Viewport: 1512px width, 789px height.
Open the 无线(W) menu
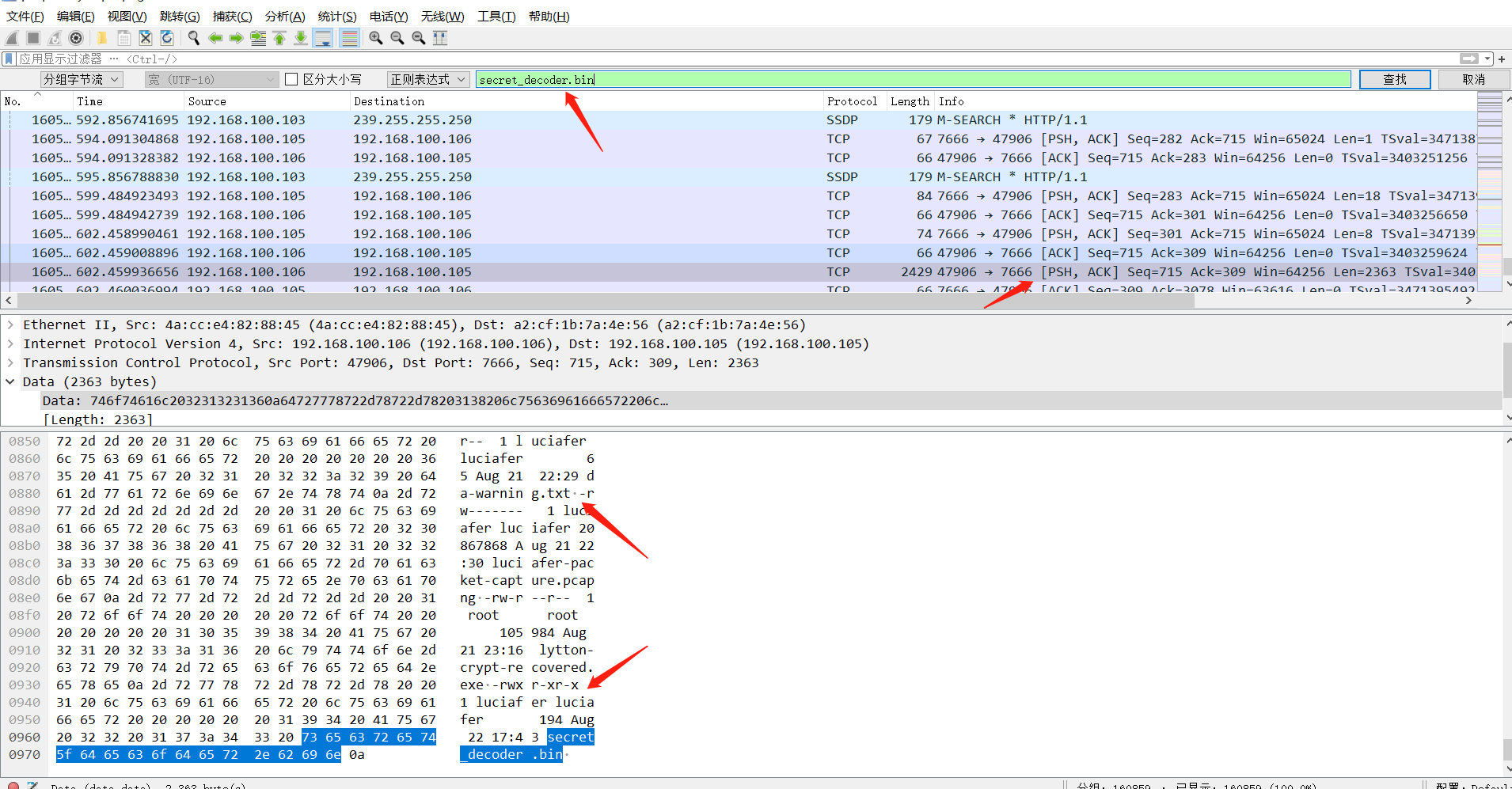click(443, 17)
